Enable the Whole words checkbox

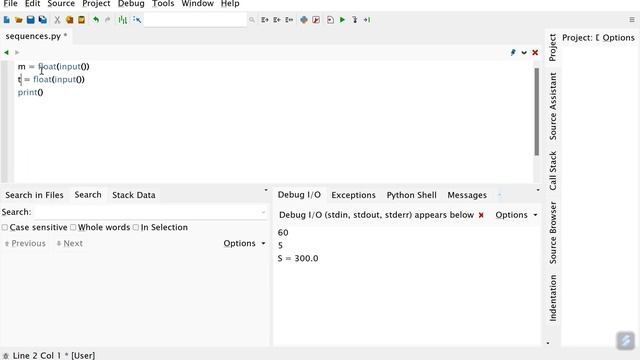(73, 227)
